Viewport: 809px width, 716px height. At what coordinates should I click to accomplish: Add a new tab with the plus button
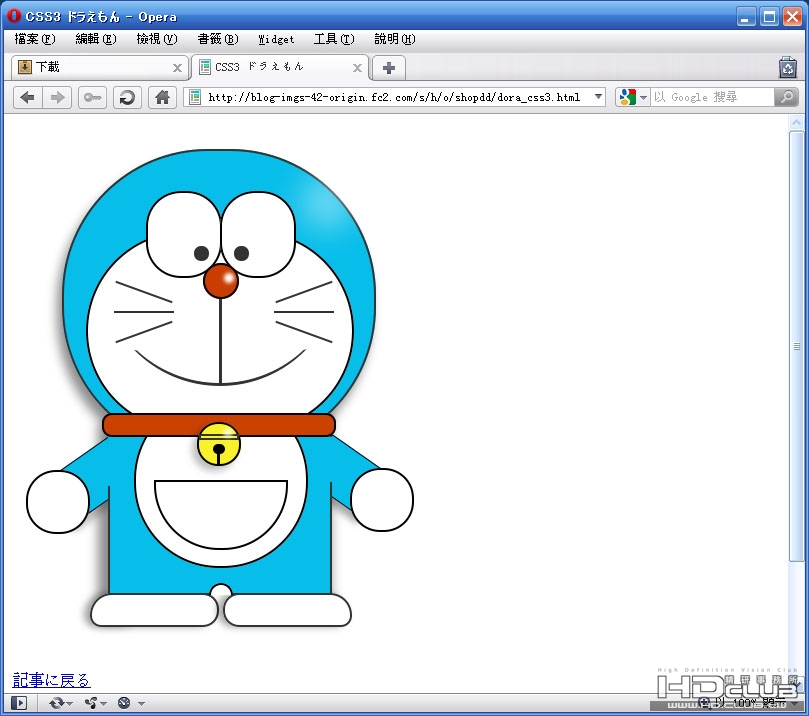coord(389,68)
